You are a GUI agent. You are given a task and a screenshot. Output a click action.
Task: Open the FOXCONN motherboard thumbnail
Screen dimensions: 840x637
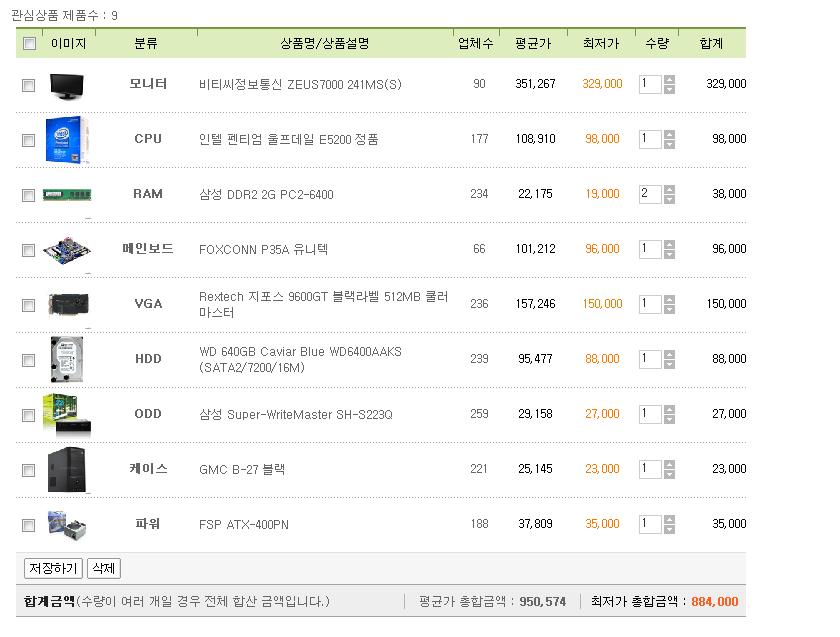[x=67, y=250]
